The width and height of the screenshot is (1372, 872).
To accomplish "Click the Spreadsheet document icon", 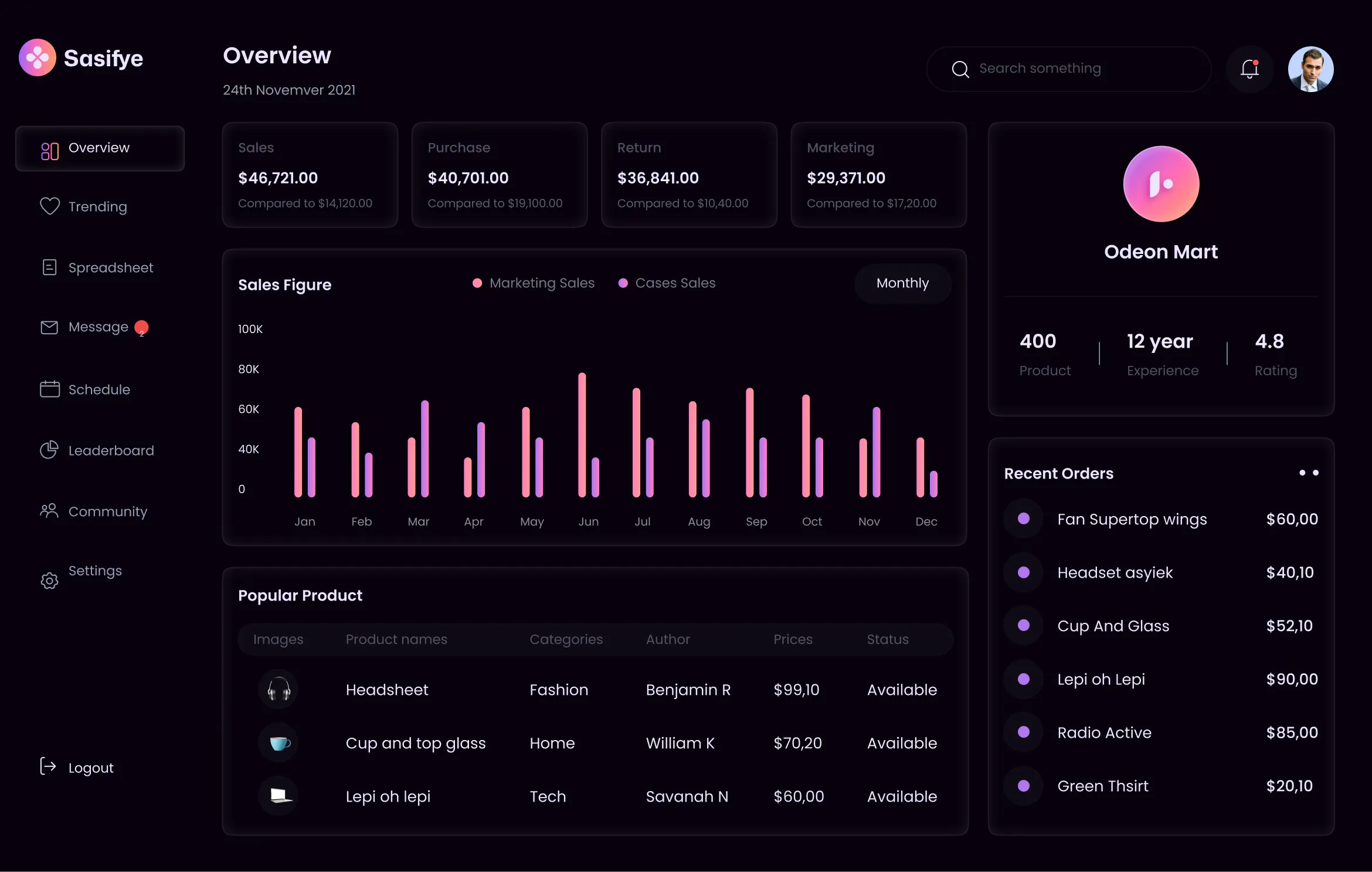I will point(50,267).
